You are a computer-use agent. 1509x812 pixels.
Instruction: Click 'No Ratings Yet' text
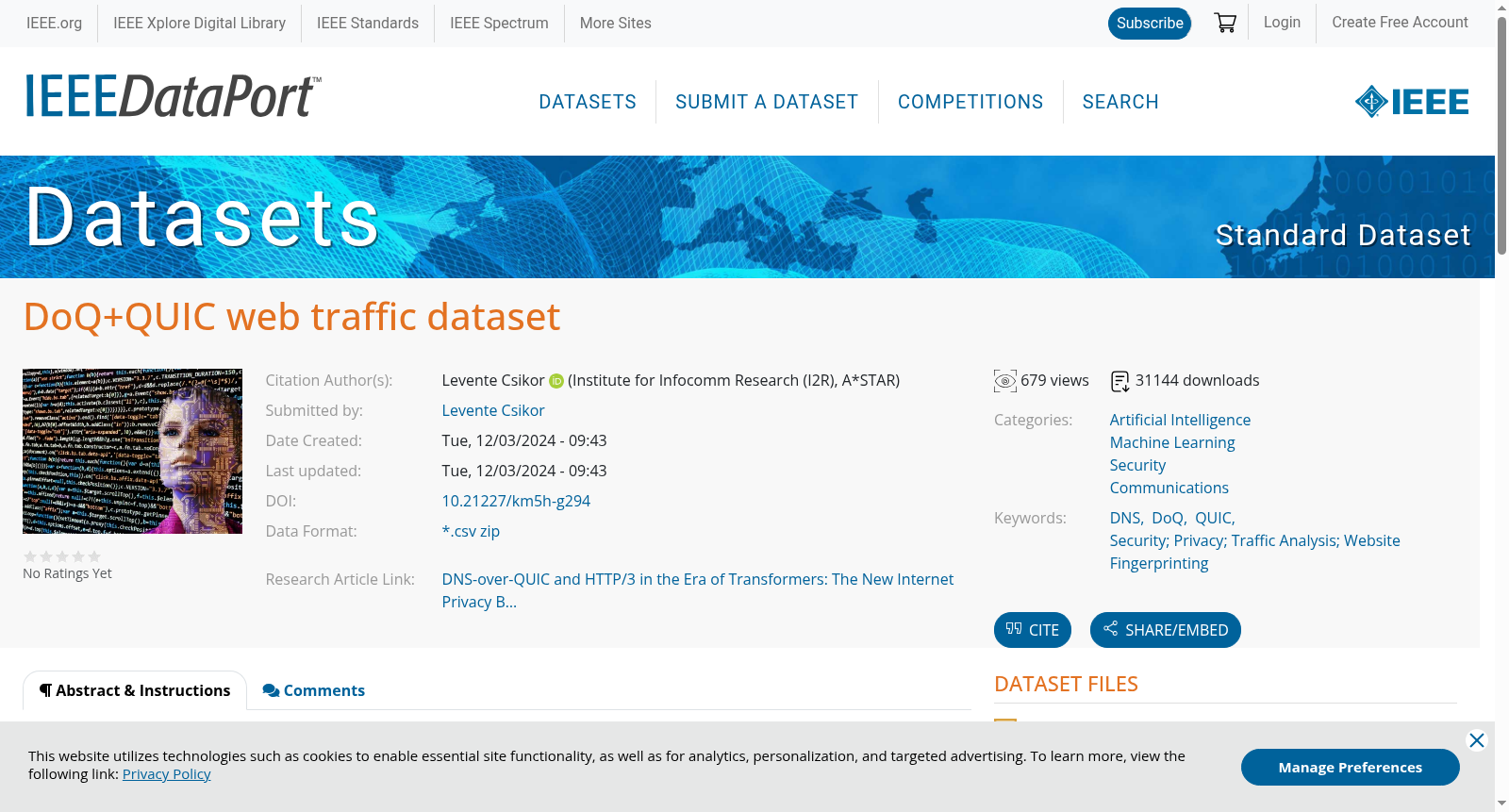click(x=67, y=574)
